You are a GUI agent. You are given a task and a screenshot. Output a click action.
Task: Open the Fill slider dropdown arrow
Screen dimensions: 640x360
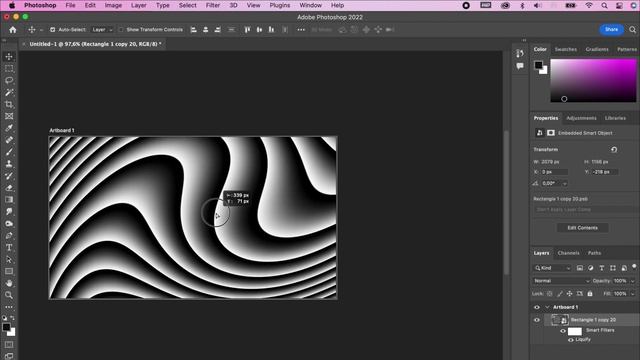[633, 294]
